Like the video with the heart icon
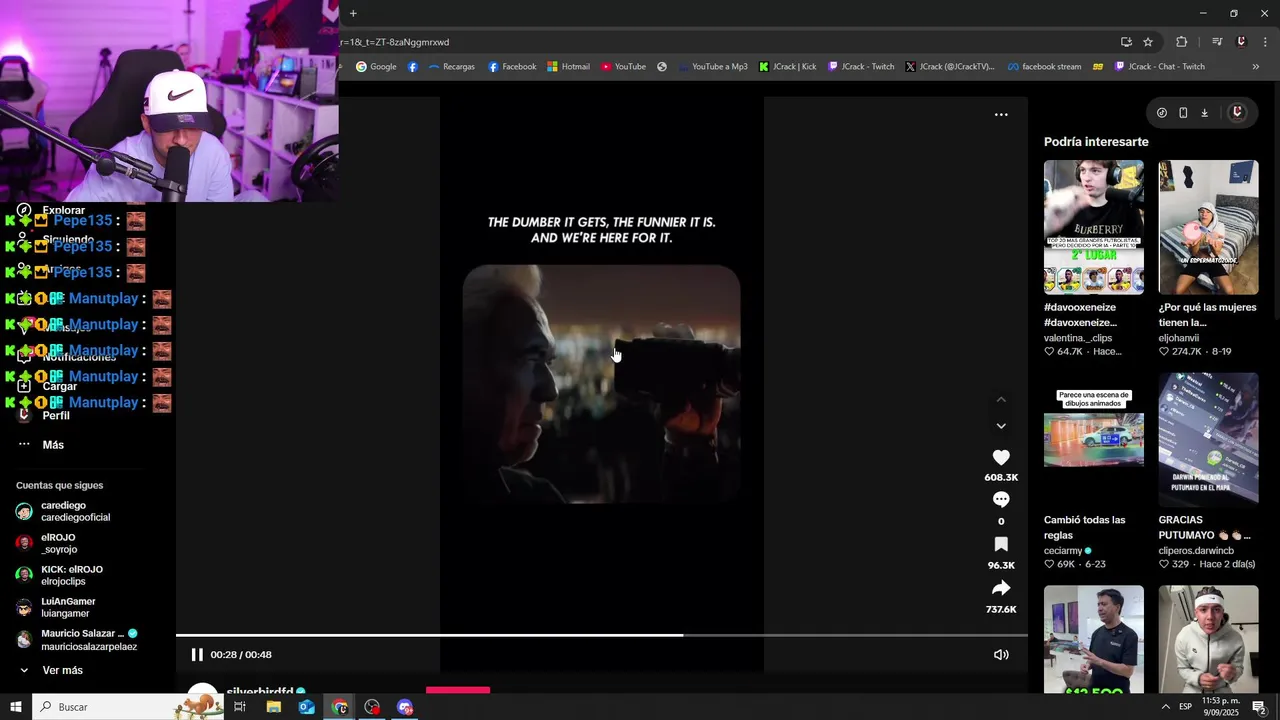Viewport: 1280px width, 720px height. click(x=1001, y=458)
